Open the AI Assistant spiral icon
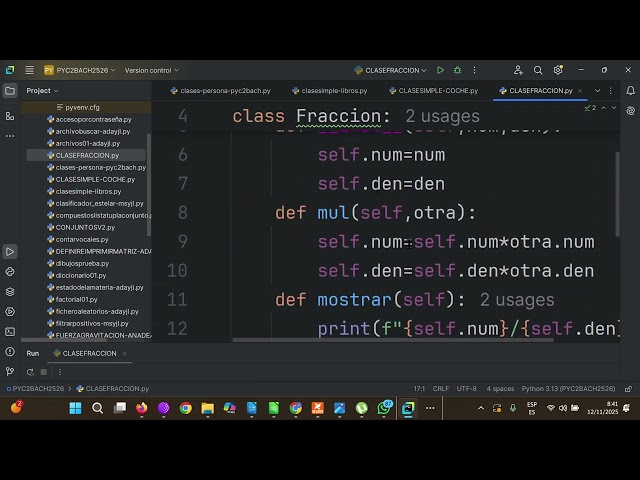The height and width of the screenshot is (480, 640). [631, 111]
